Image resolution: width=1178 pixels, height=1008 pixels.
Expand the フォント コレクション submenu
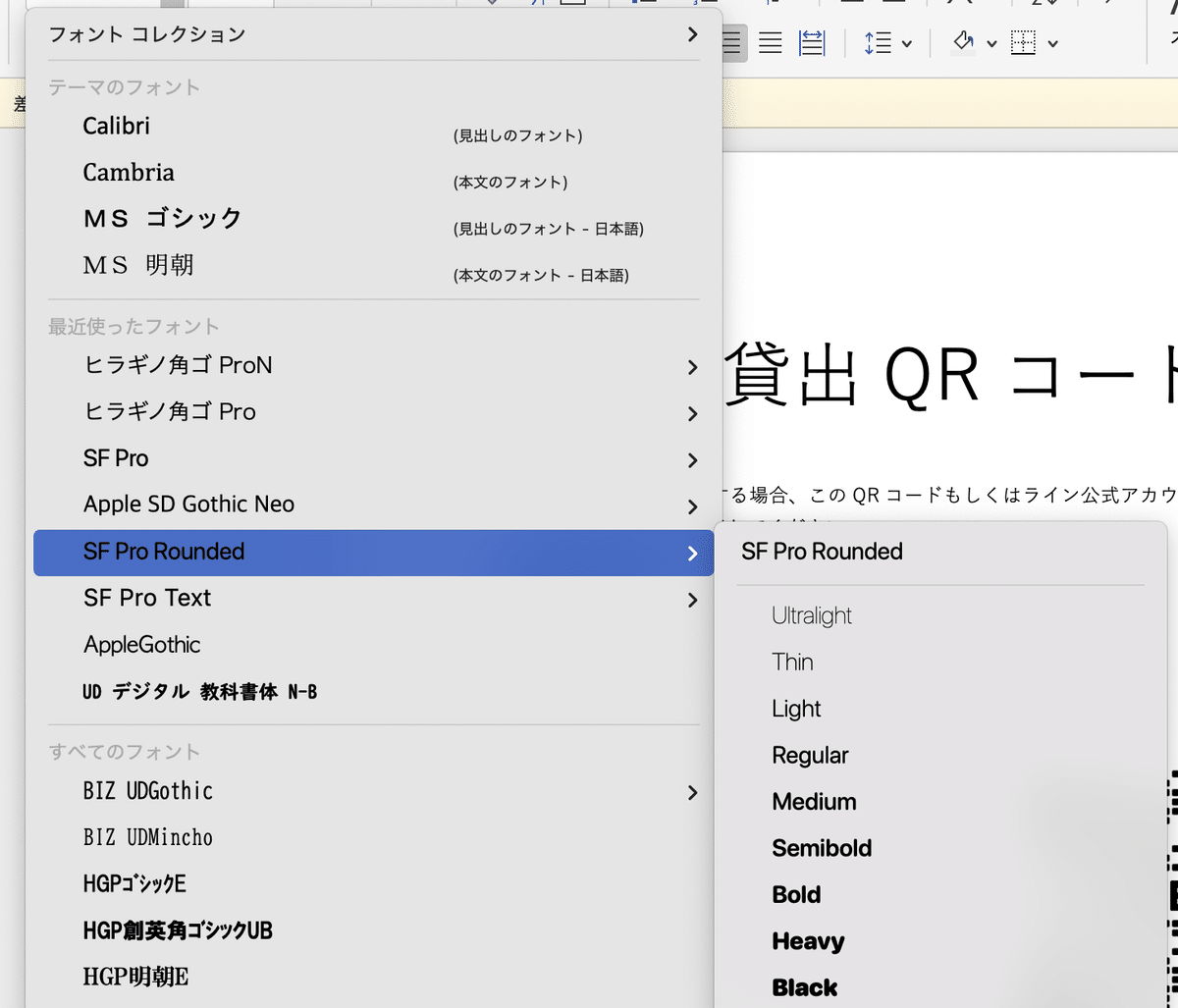[x=692, y=34]
